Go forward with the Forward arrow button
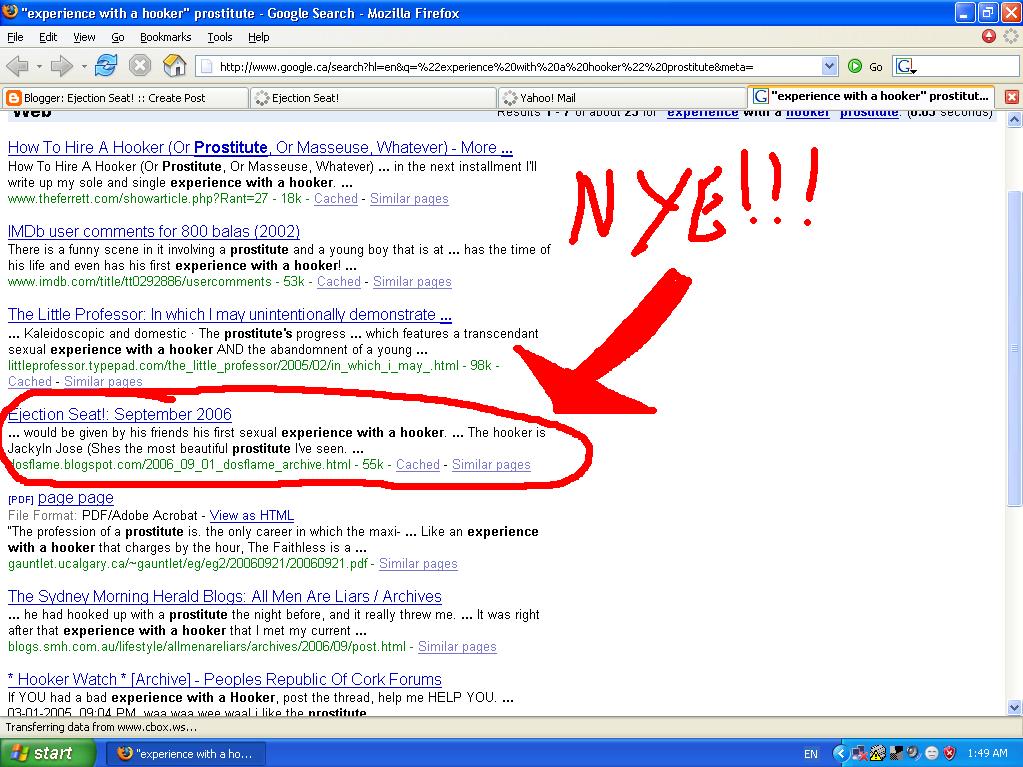 tap(61, 66)
